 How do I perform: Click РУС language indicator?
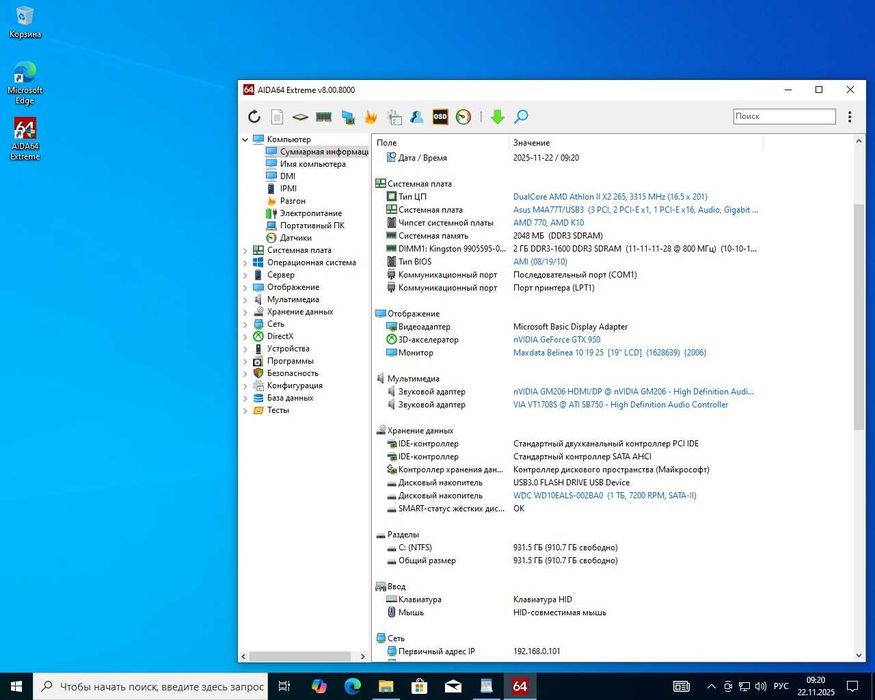coord(781,686)
